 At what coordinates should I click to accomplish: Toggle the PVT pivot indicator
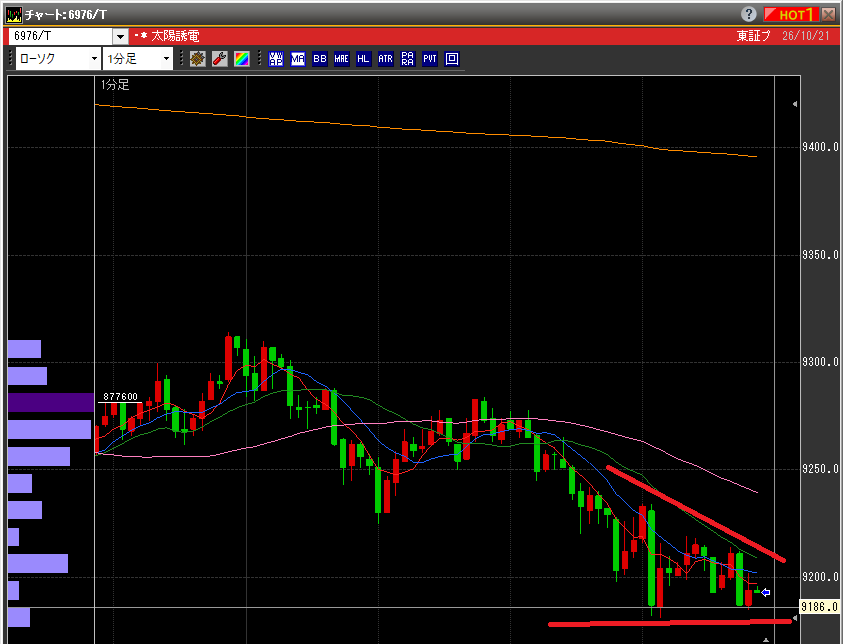(430, 59)
